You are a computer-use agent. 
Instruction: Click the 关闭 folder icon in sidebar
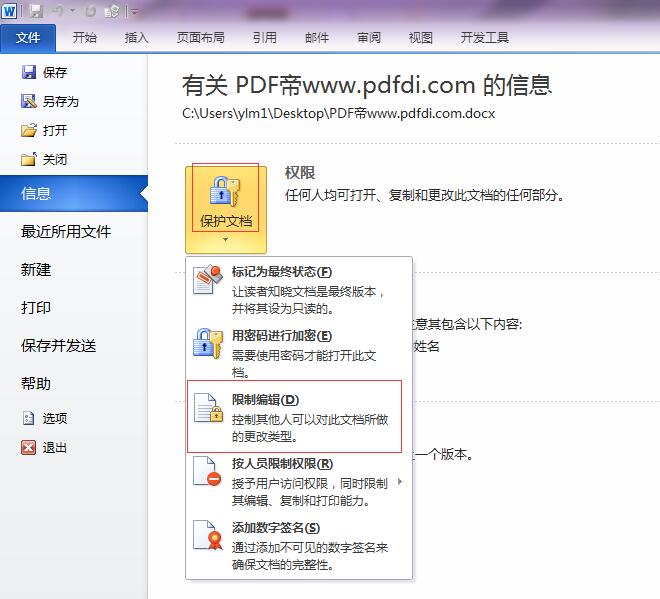[x=29, y=159]
